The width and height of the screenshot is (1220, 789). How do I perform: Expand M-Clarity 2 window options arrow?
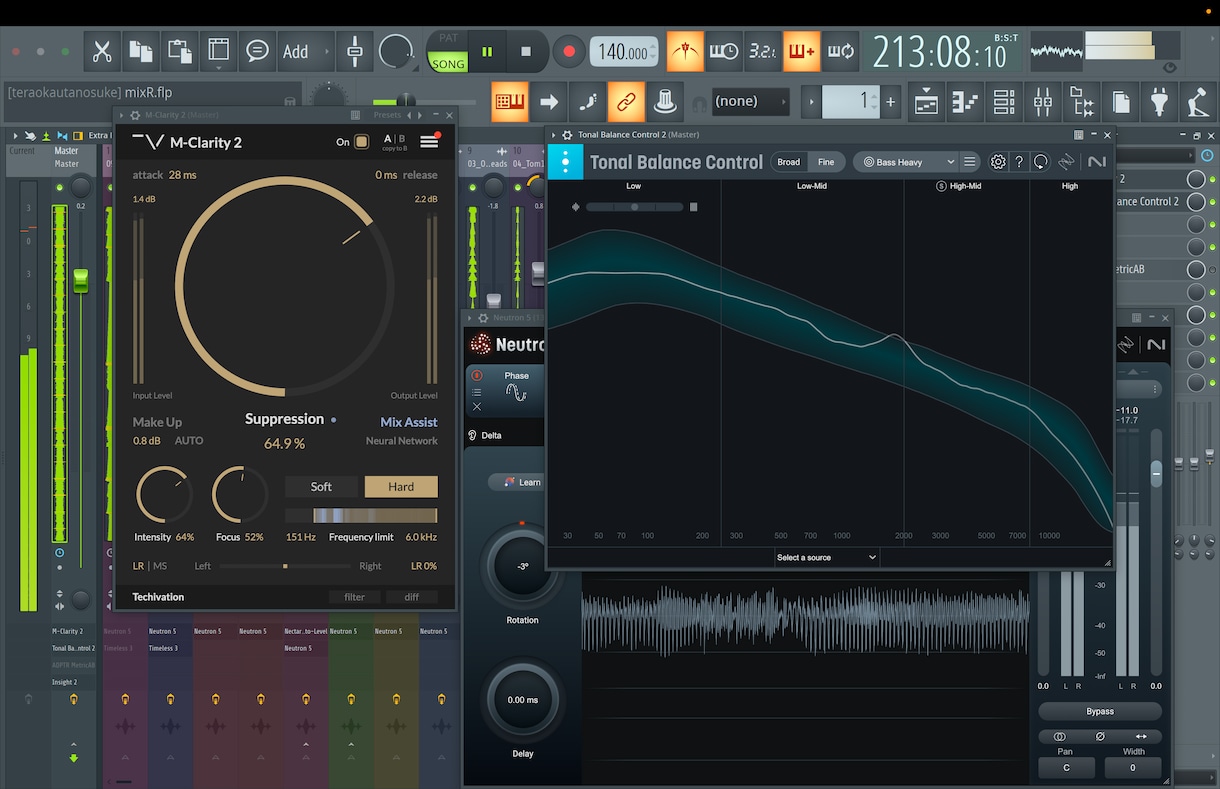(x=123, y=115)
